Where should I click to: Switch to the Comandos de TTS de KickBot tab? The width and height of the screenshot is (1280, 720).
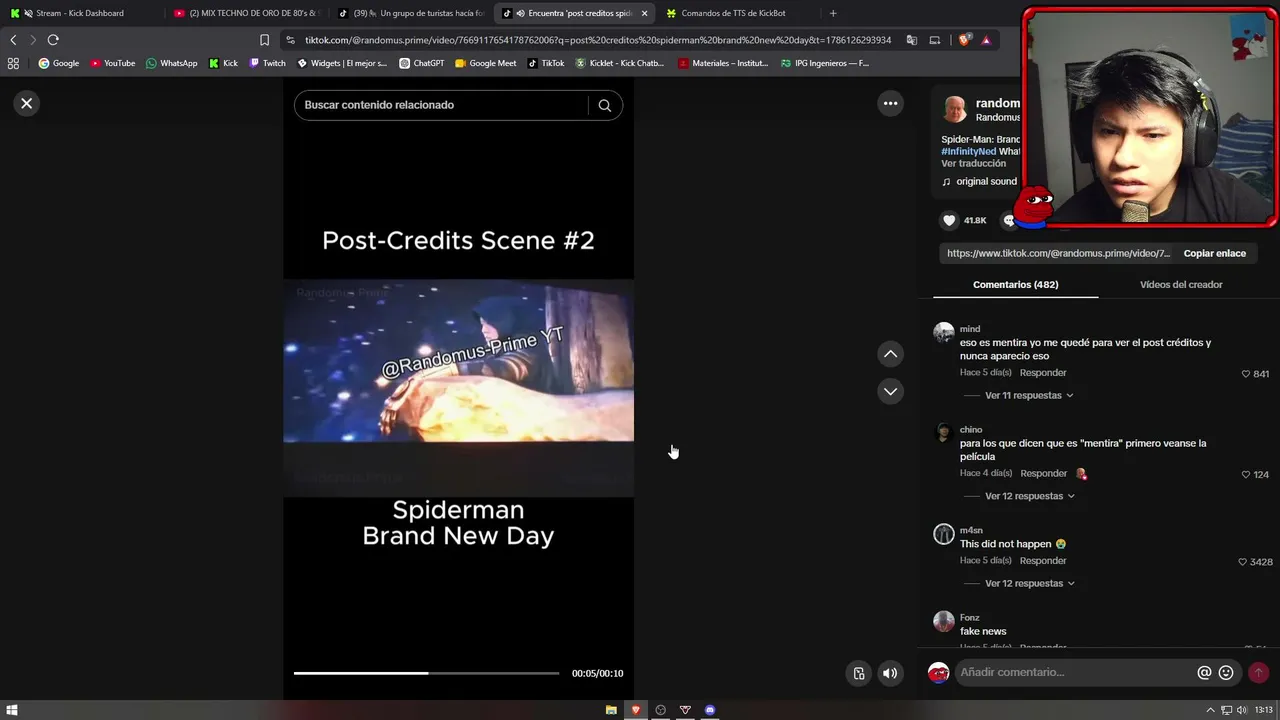(735, 13)
